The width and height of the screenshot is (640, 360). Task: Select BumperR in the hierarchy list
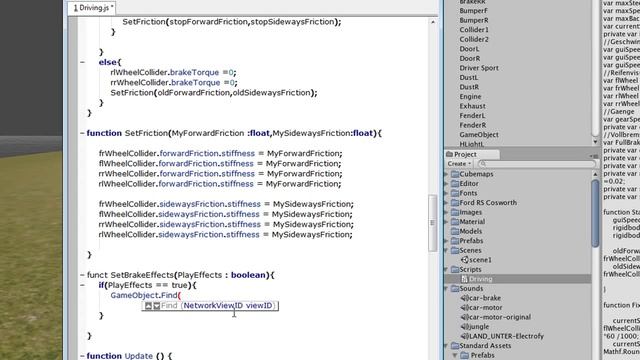[473, 20]
